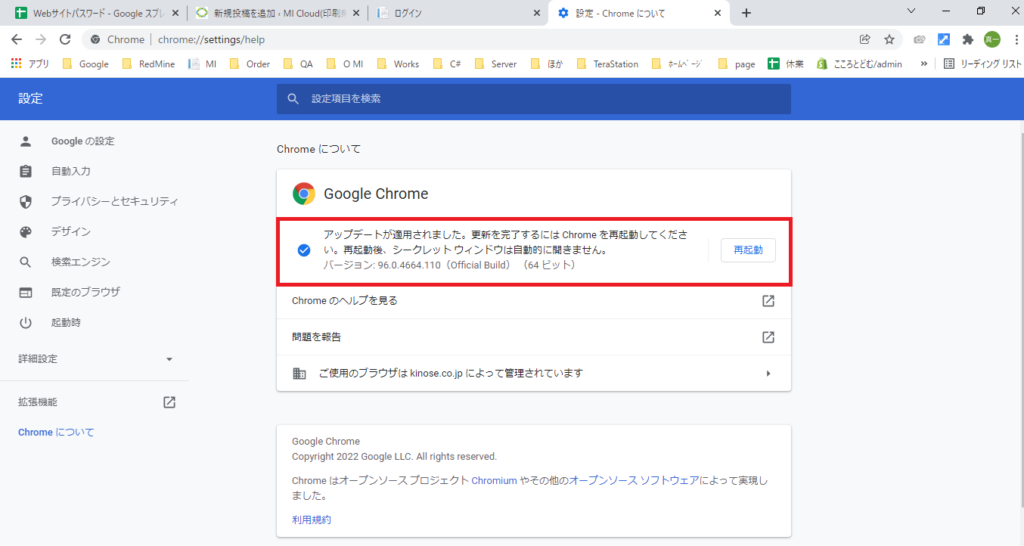Open the Server bookmark folder

click(496, 63)
